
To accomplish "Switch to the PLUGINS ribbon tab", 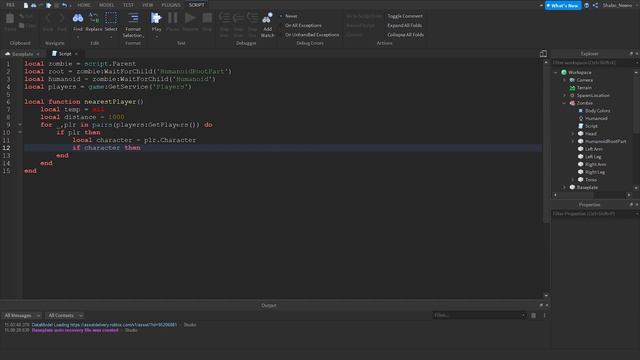I will tap(171, 5).
